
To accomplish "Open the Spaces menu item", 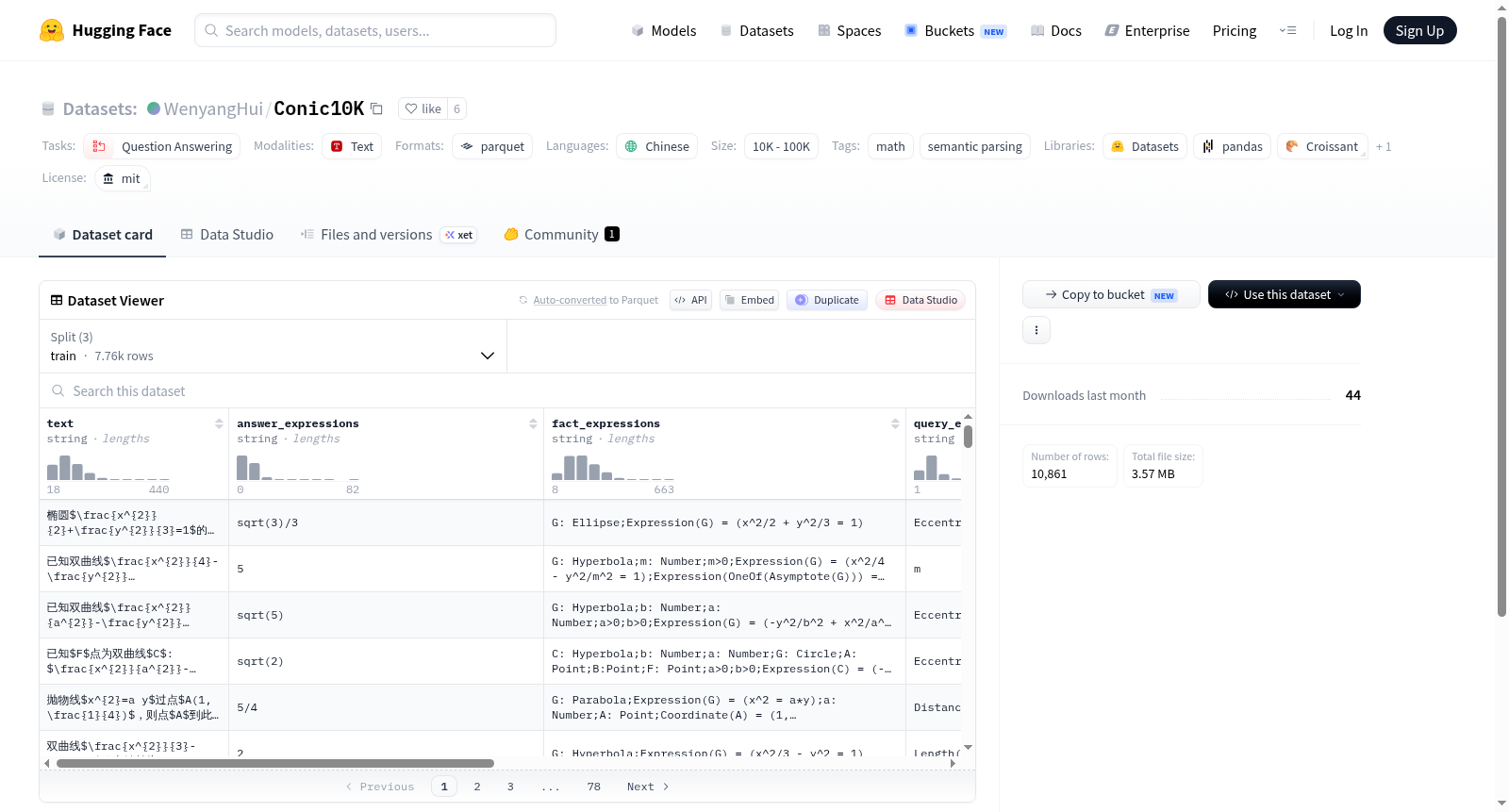I will click(x=849, y=30).
